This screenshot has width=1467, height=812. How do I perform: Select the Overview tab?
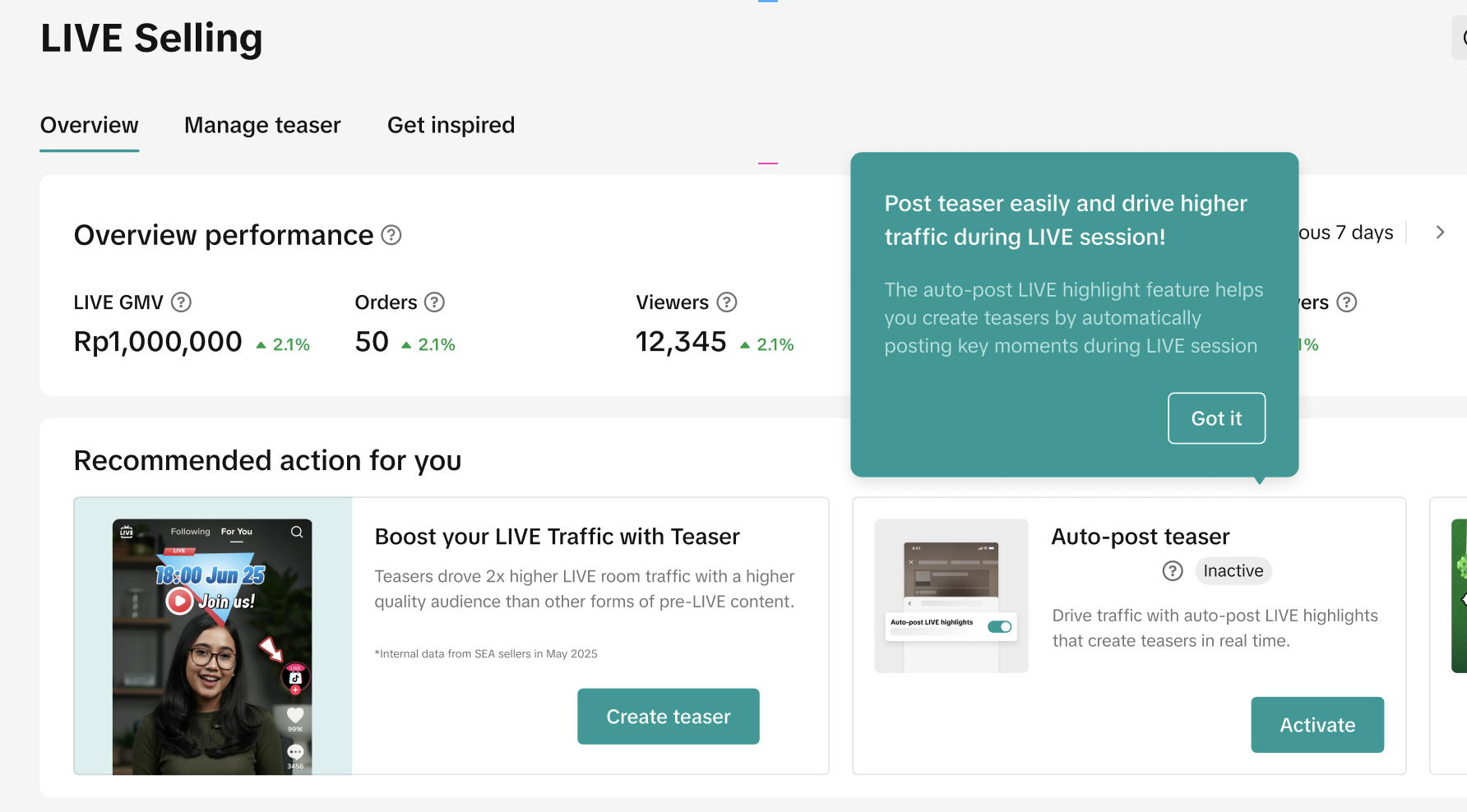click(x=89, y=125)
